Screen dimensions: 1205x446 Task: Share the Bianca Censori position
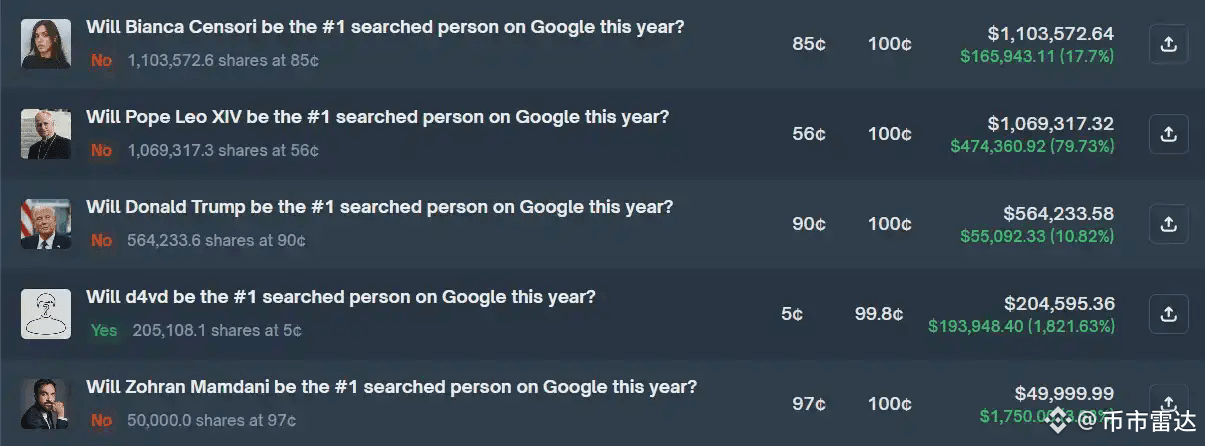click(1168, 44)
